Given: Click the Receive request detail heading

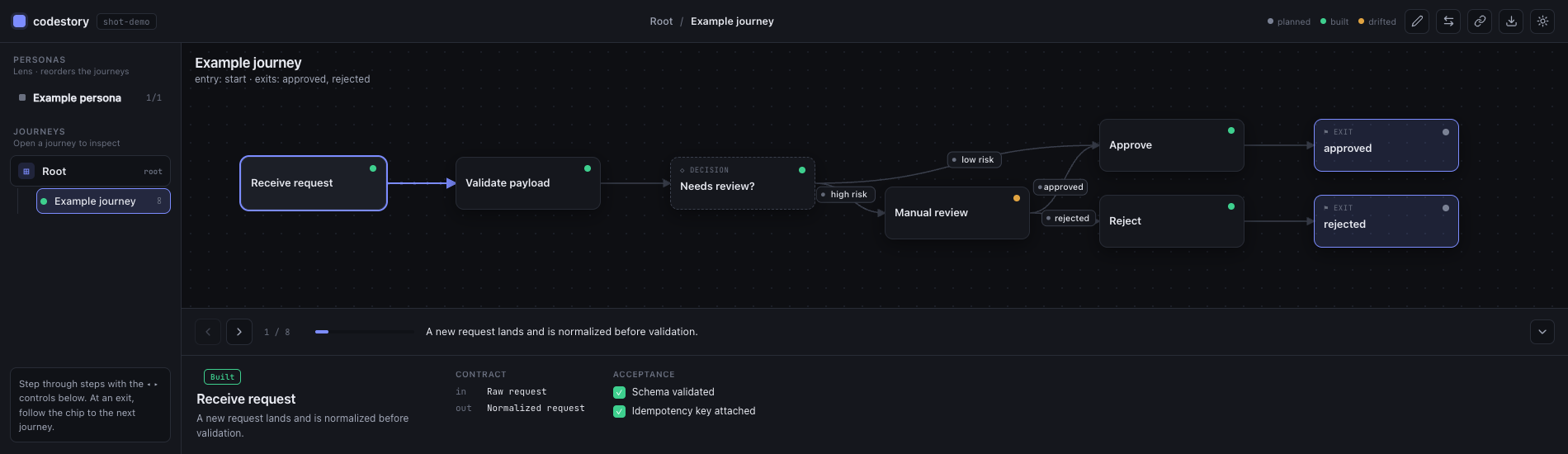Looking at the screenshot, I should pos(246,400).
